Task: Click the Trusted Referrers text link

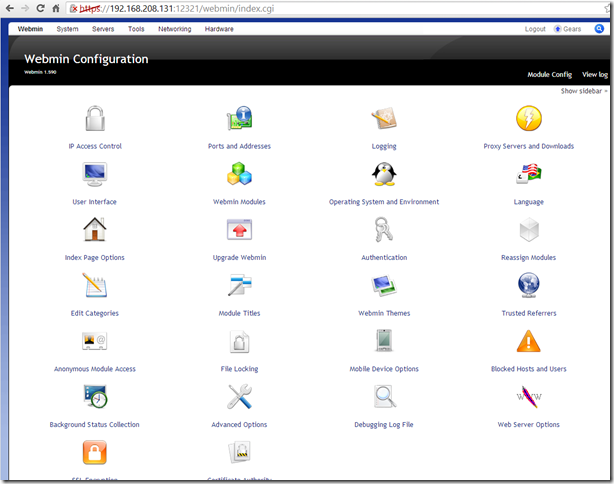Action: pyautogui.click(x=529, y=313)
